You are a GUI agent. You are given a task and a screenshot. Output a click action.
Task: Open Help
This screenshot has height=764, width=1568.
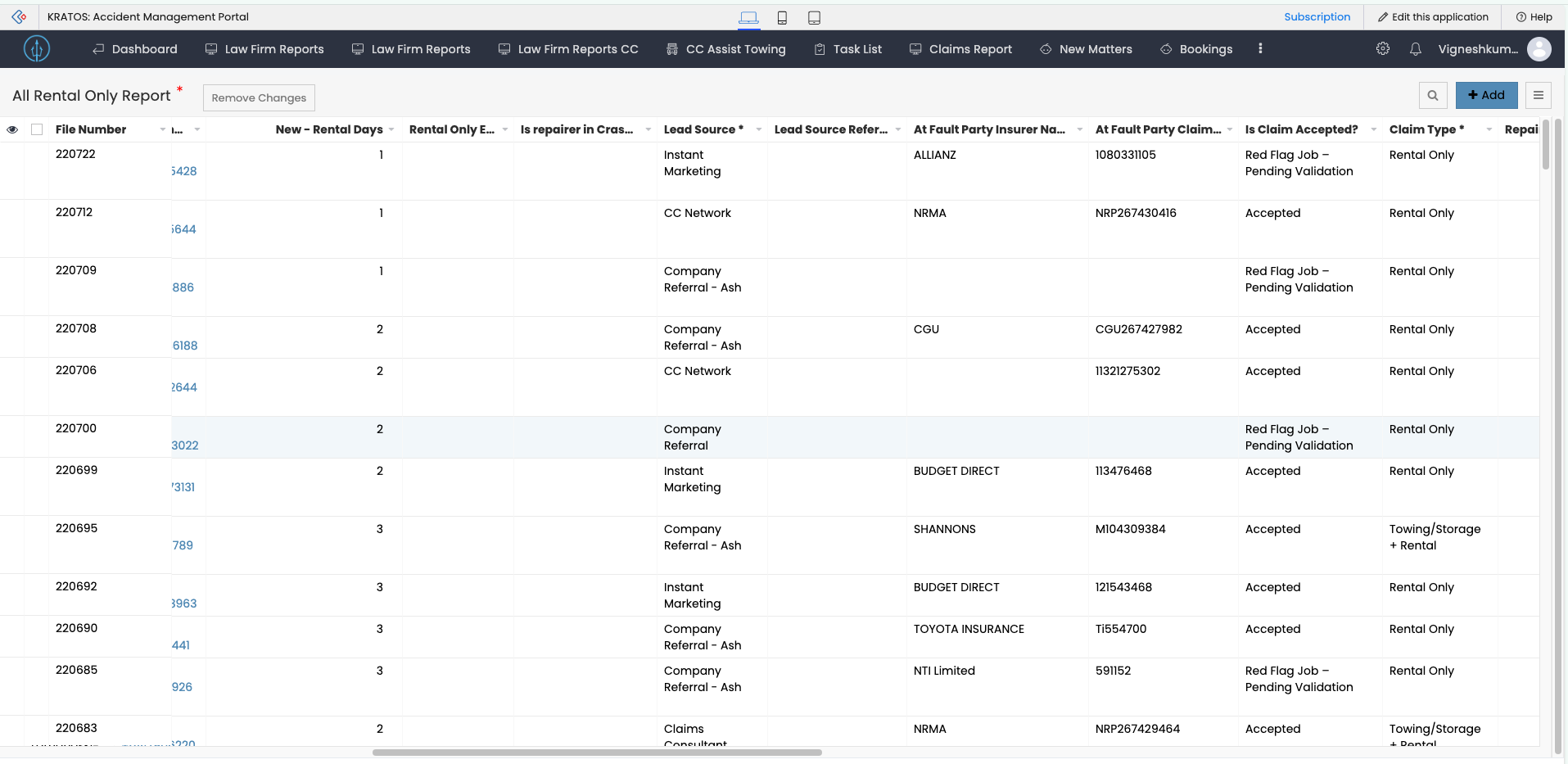pos(1534,17)
